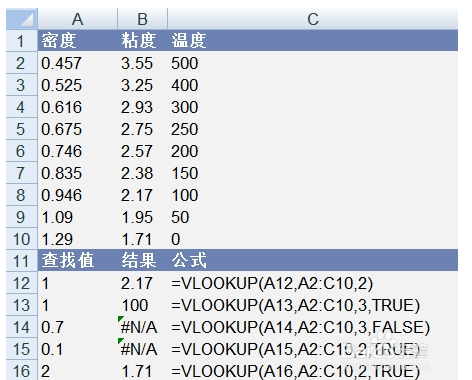Click header cell 公式
The image size is (472, 380).
[313, 260]
